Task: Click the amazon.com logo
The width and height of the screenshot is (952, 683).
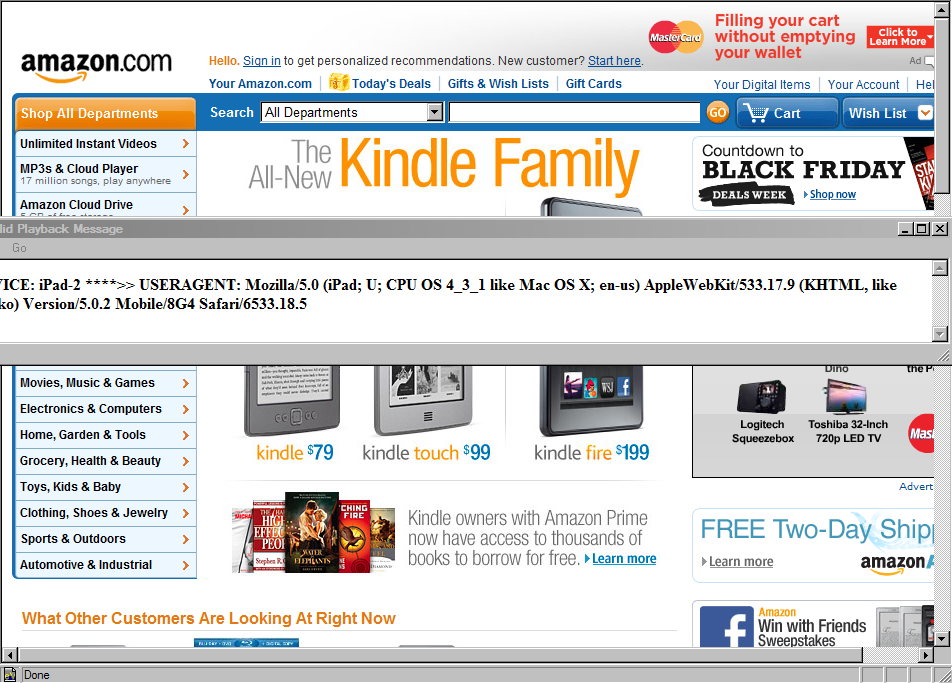Action: pyautogui.click(x=97, y=66)
